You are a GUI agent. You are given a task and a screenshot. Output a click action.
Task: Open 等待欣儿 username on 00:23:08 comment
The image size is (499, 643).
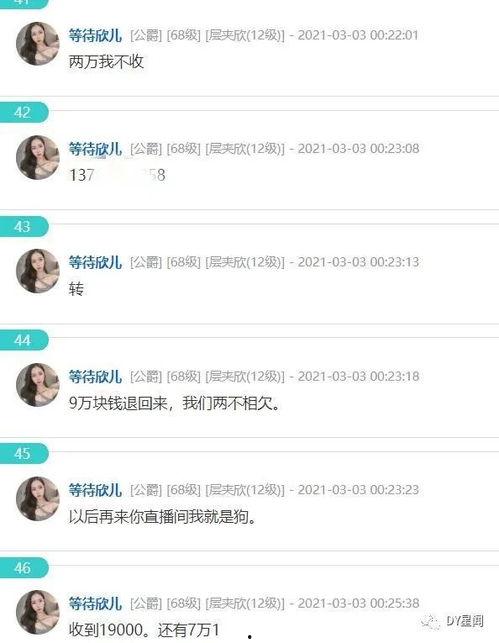tap(95, 149)
